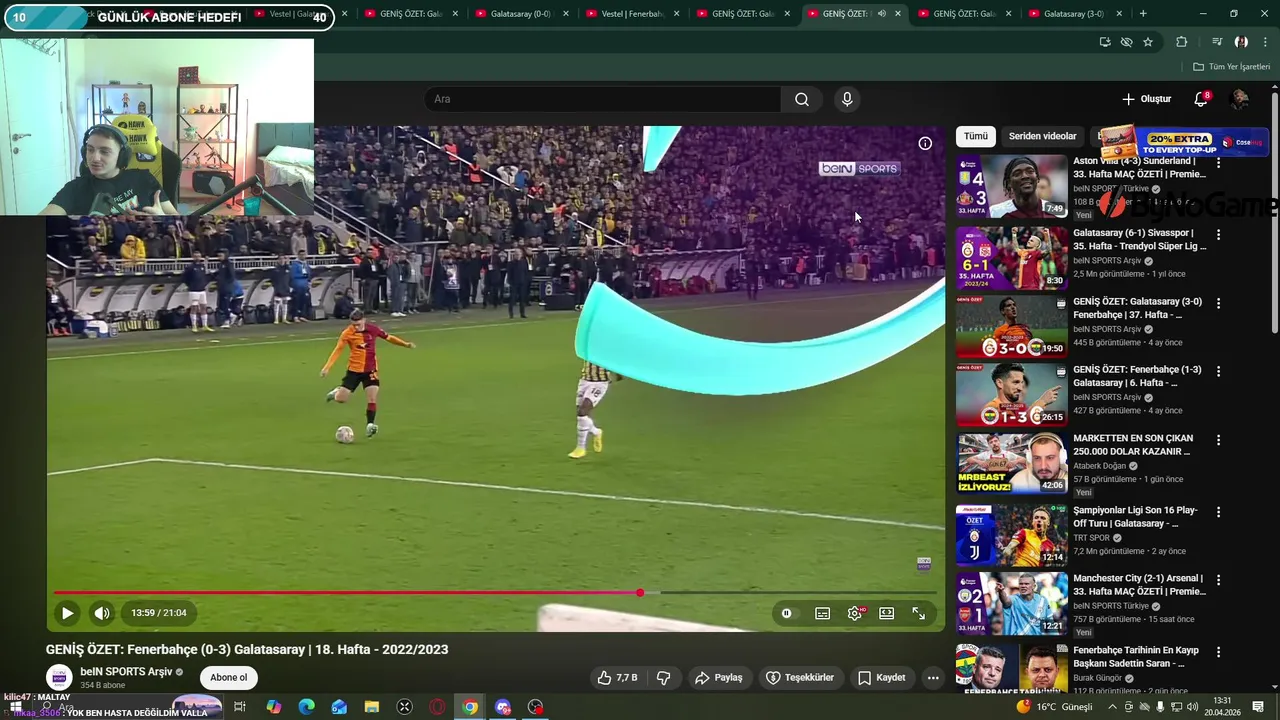Save the video with Kaydet
The height and width of the screenshot is (720, 1280).
pyautogui.click(x=882, y=677)
